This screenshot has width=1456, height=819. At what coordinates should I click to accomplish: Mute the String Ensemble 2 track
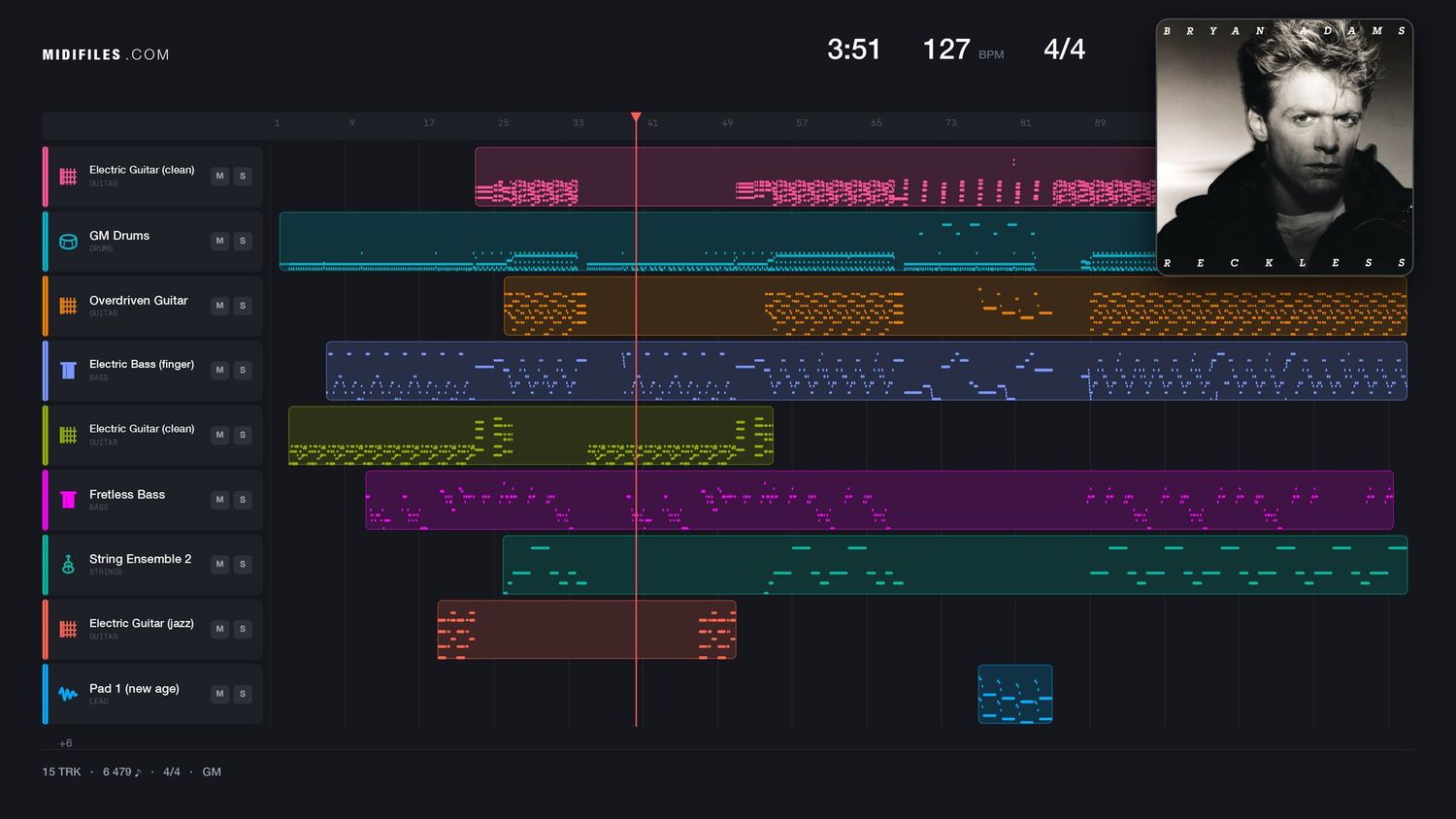[x=220, y=565]
